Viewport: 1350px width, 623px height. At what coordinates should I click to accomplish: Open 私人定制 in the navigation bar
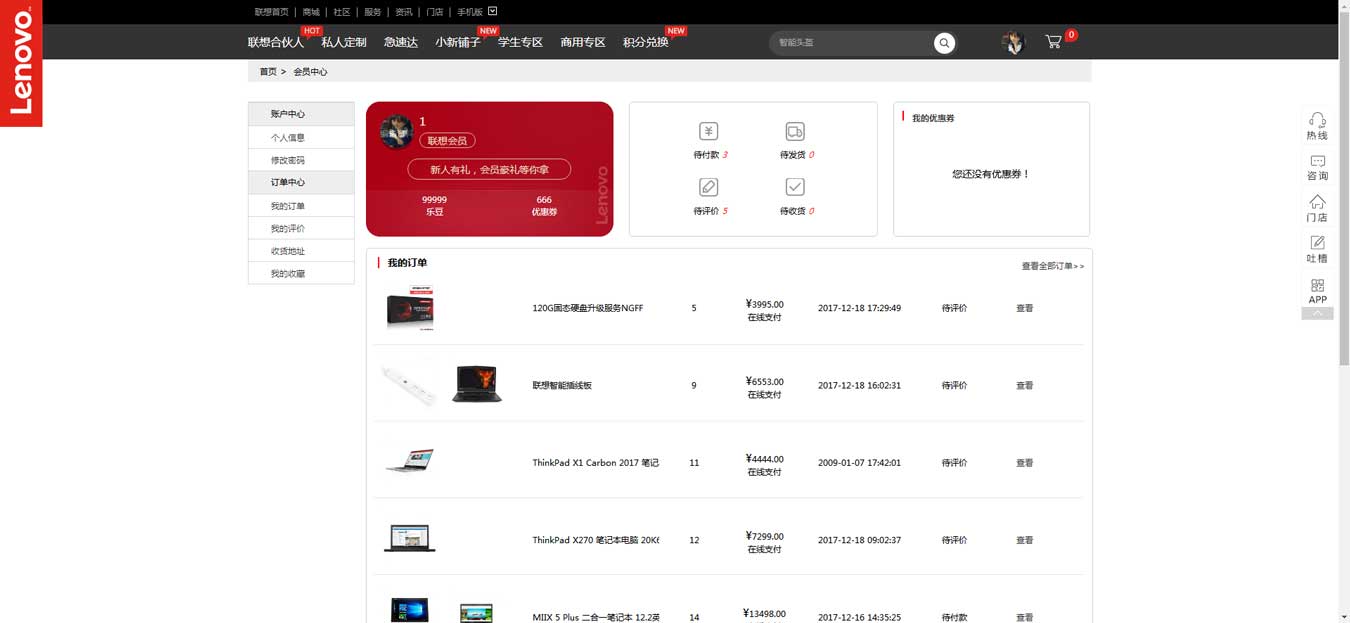coord(344,43)
